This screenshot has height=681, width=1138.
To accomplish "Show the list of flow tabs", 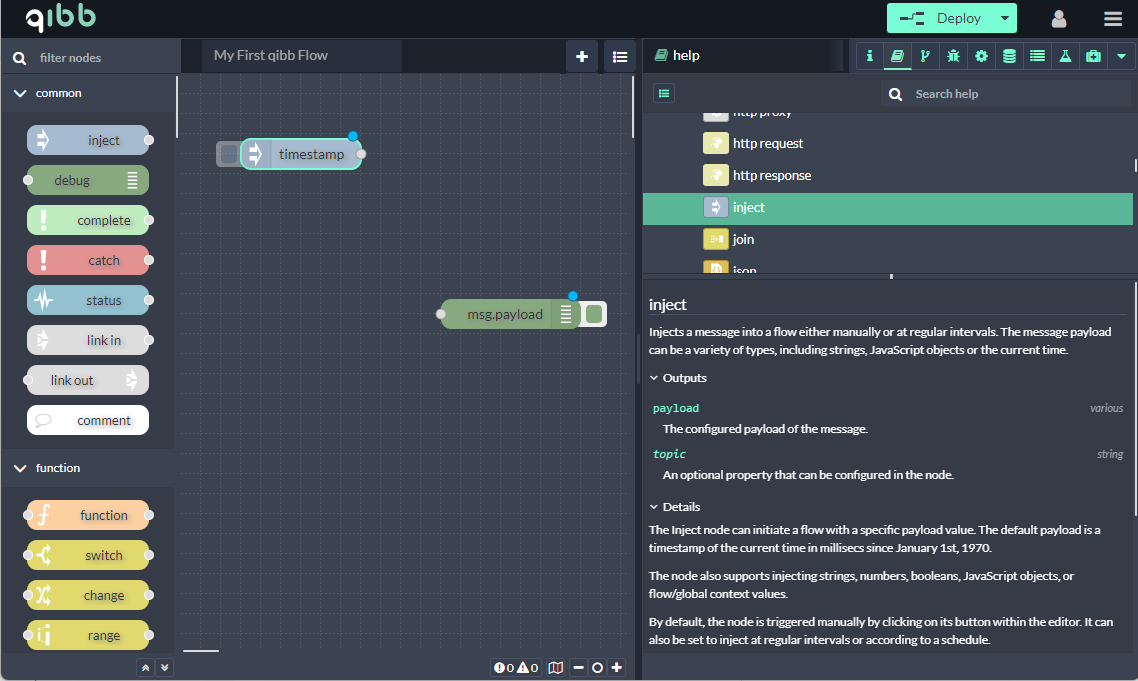I will pyautogui.click(x=620, y=57).
